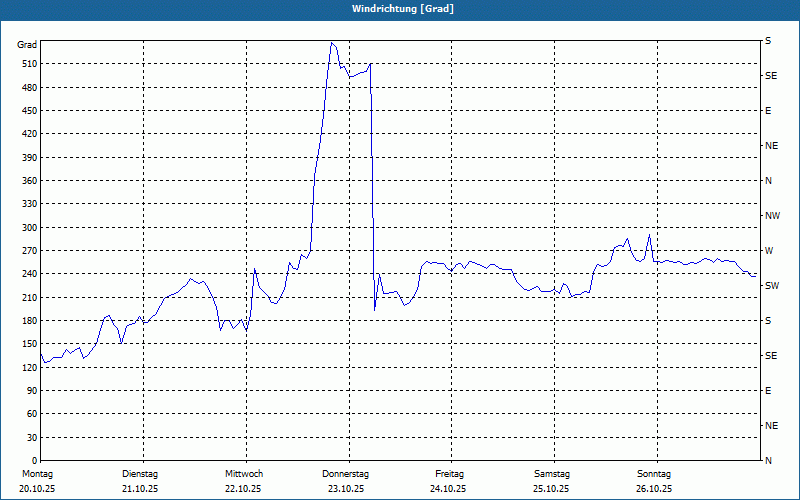Click the W compass label on the right axis
Viewport: 800px width, 500px height.
[768, 251]
